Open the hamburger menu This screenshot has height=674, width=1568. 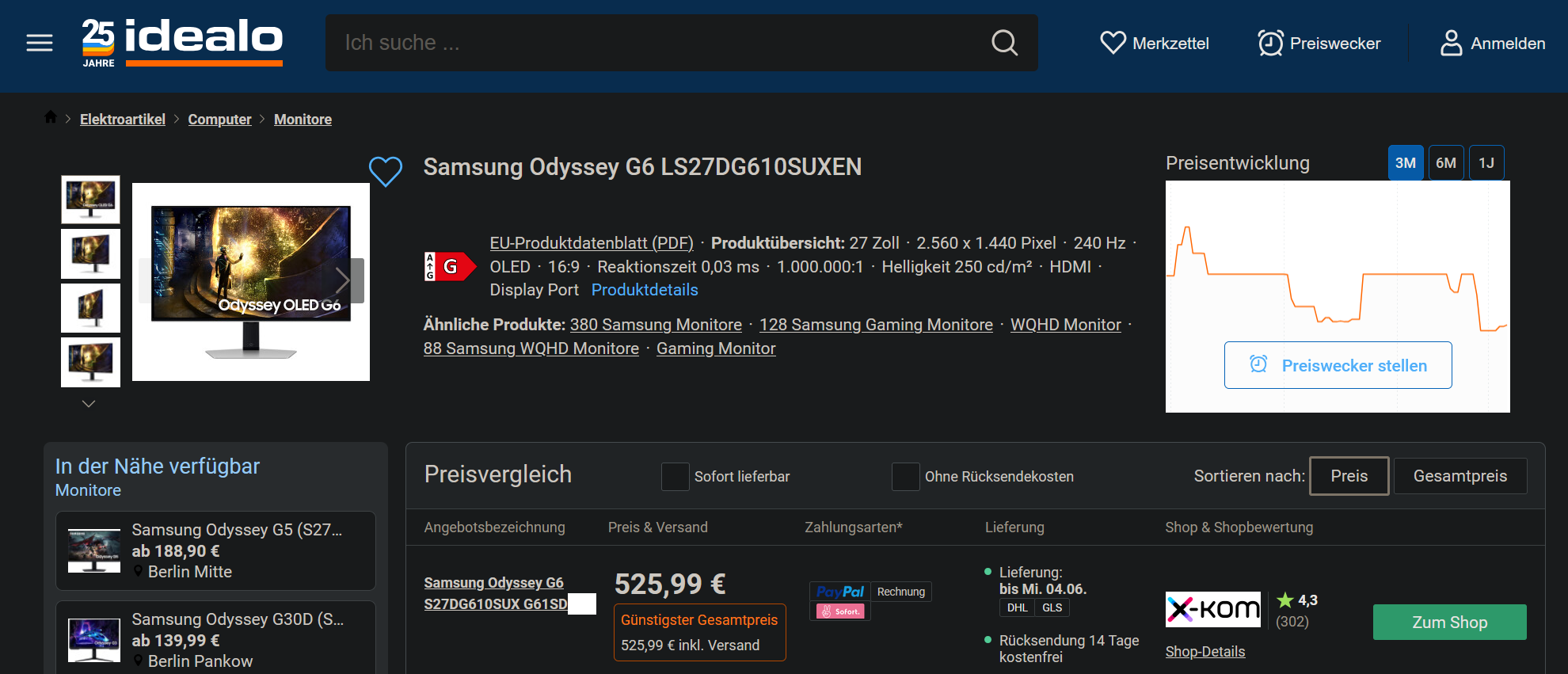tap(40, 43)
